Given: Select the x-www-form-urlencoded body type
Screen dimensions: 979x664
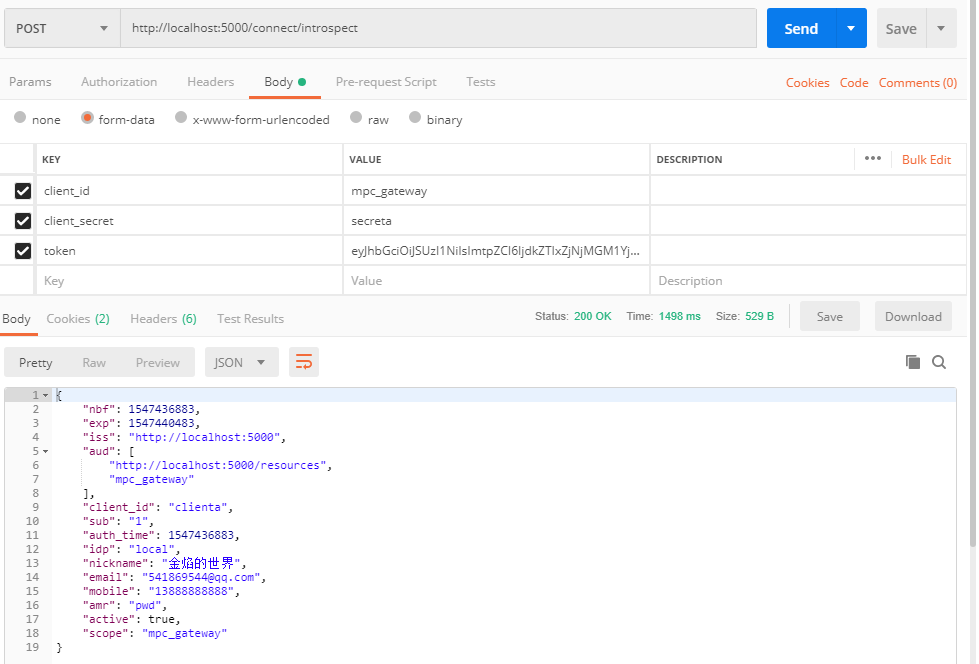Looking at the screenshot, I should tap(181, 118).
